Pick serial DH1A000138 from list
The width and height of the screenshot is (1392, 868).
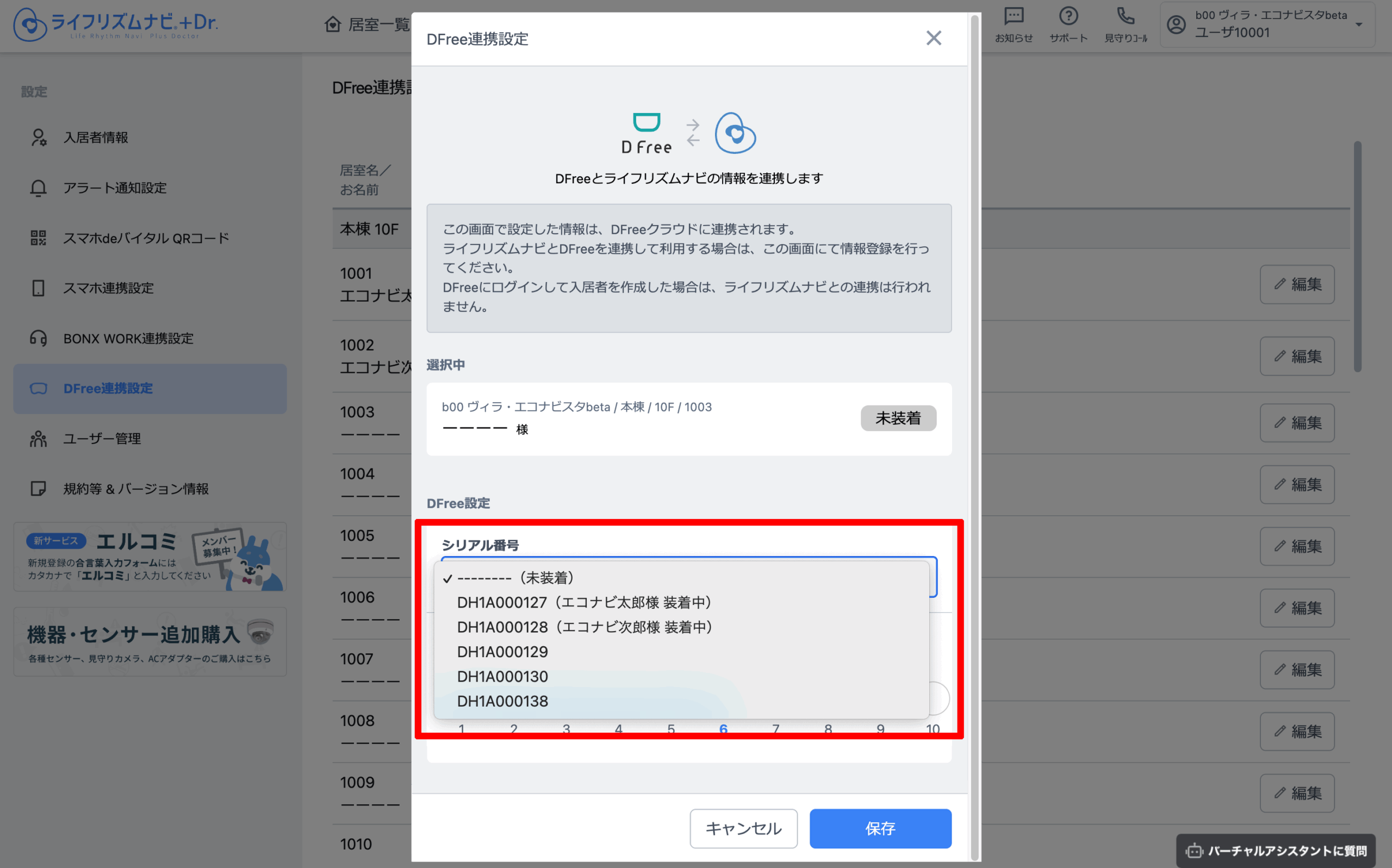tap(681, 701)
